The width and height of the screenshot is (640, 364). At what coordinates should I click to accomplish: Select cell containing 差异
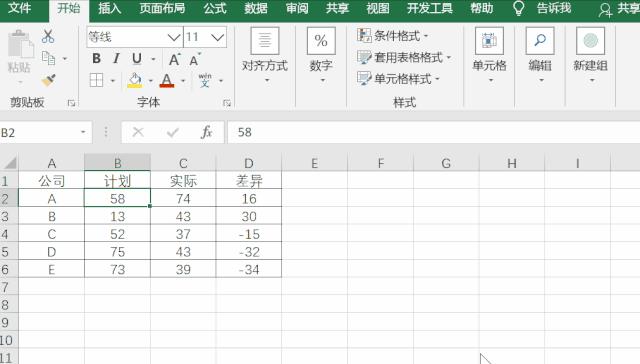249,180
